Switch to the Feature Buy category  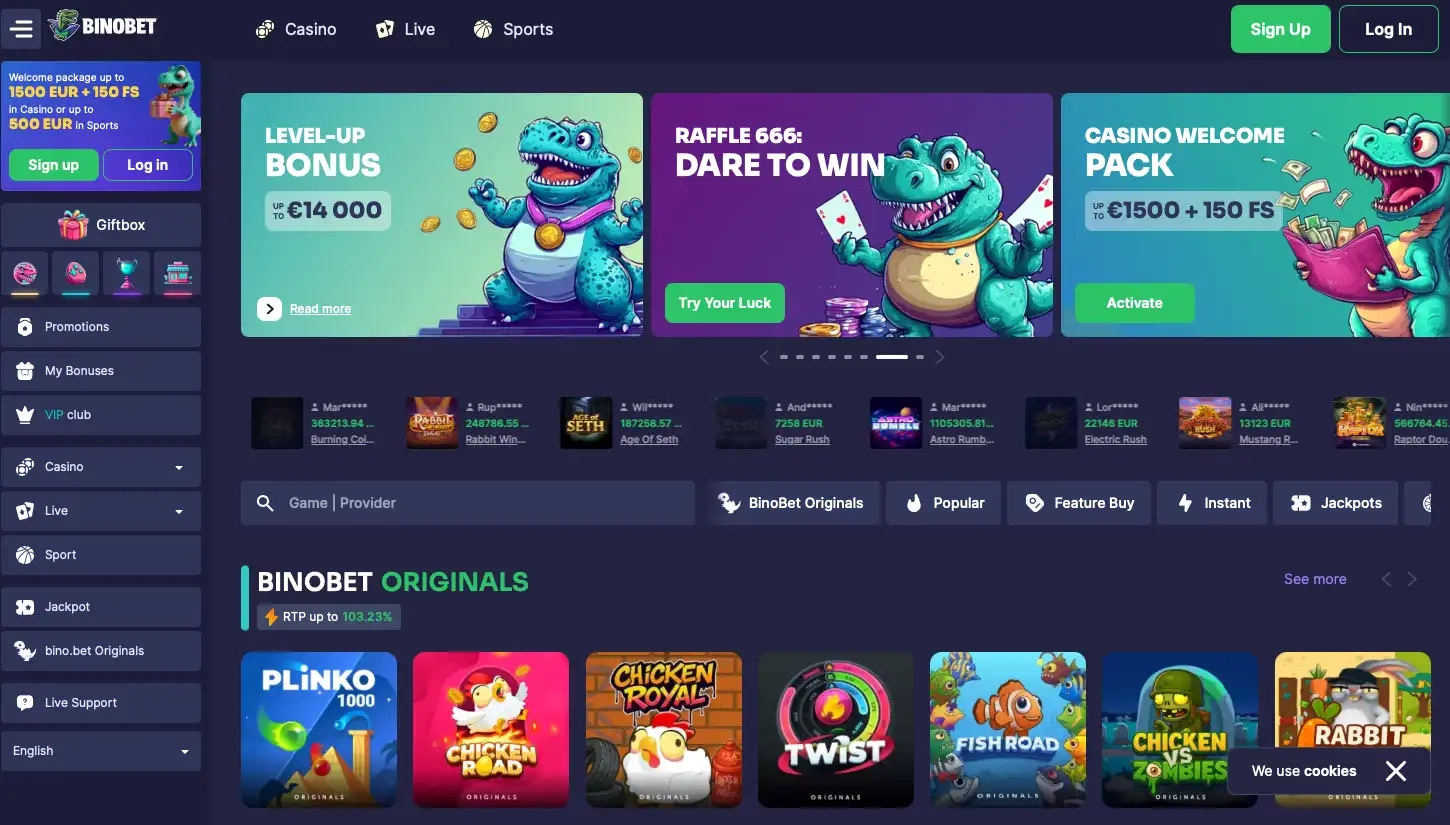tap(1079, 503)
